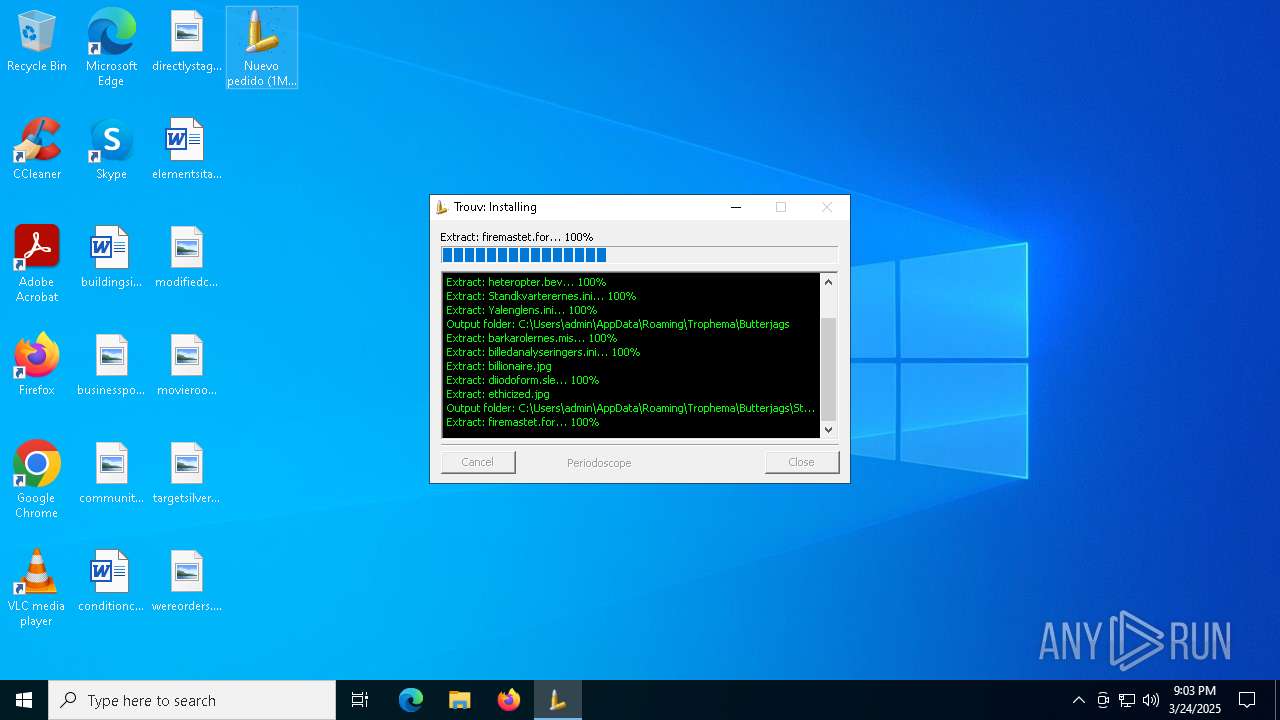Open Skype desktop shortcut
This screenshot has width=1280, height=720.
111,150
